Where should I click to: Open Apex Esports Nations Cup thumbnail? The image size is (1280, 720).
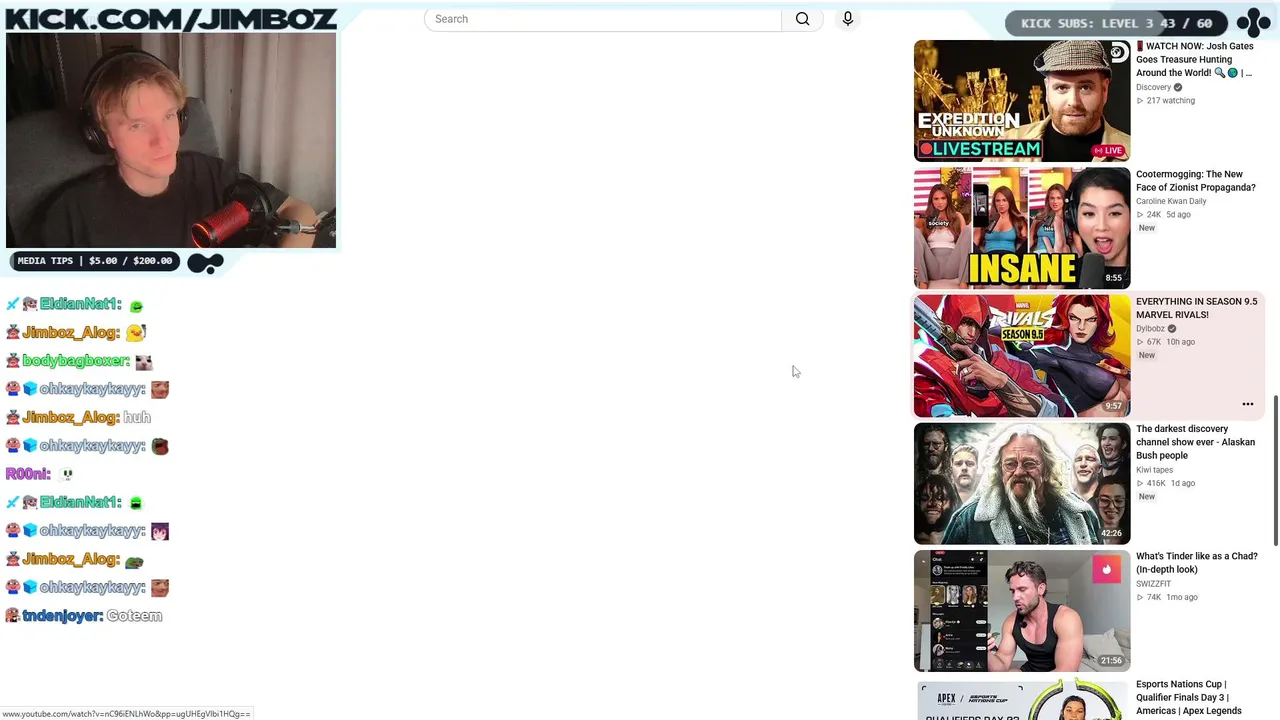pyautogui.click(x=1022, y=699)
